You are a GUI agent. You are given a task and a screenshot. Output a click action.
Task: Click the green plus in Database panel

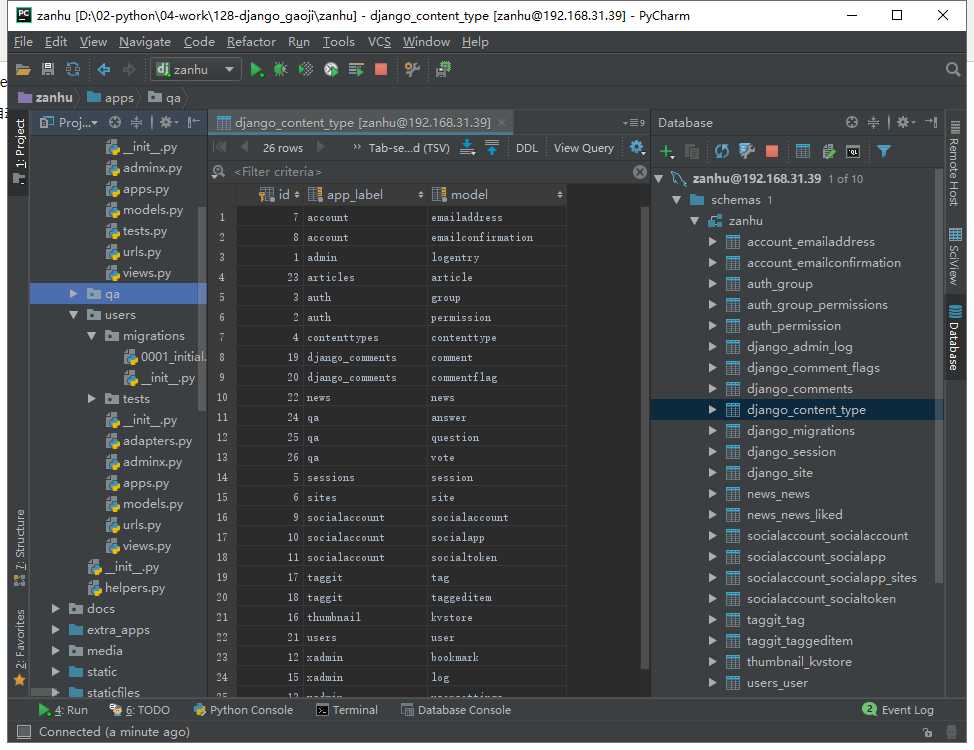[x=667, y=151]
